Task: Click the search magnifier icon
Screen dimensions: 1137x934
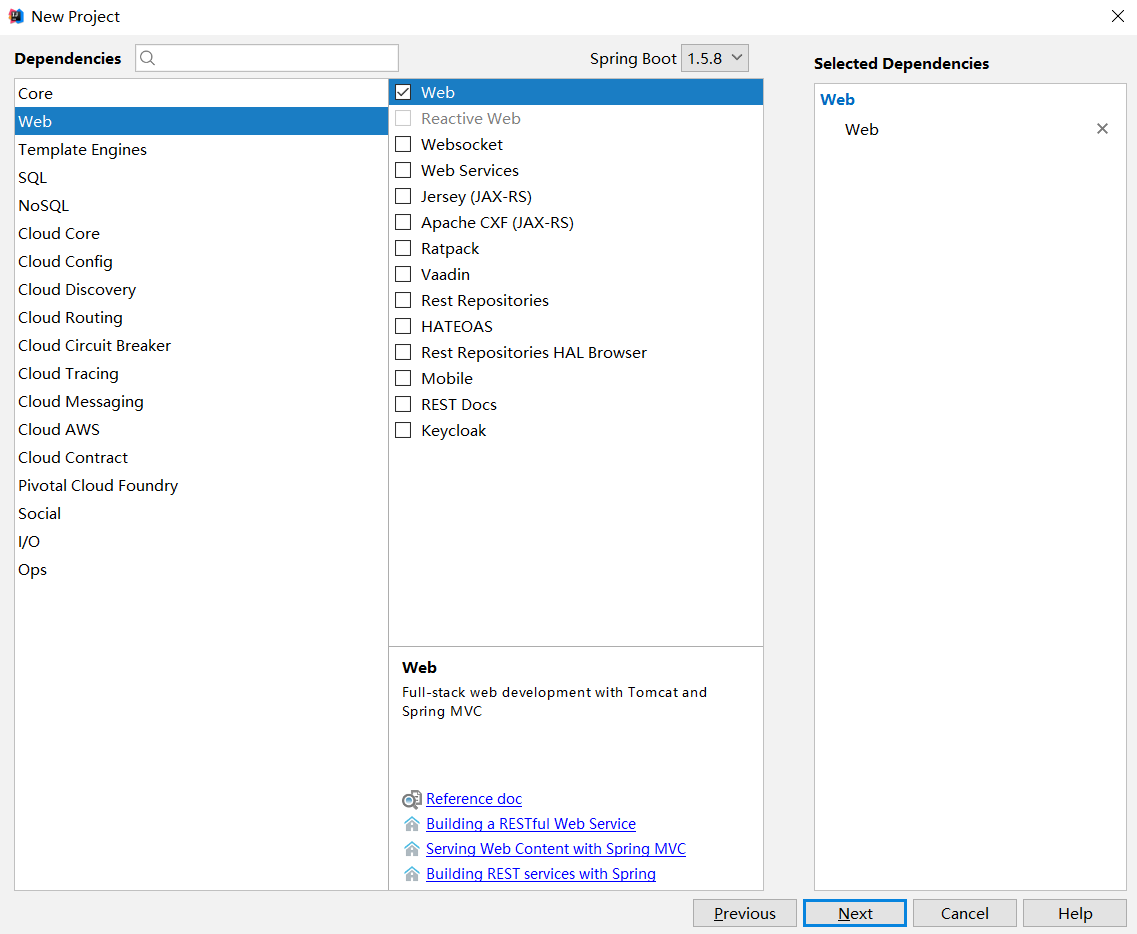Action: [x=148, y=58]
